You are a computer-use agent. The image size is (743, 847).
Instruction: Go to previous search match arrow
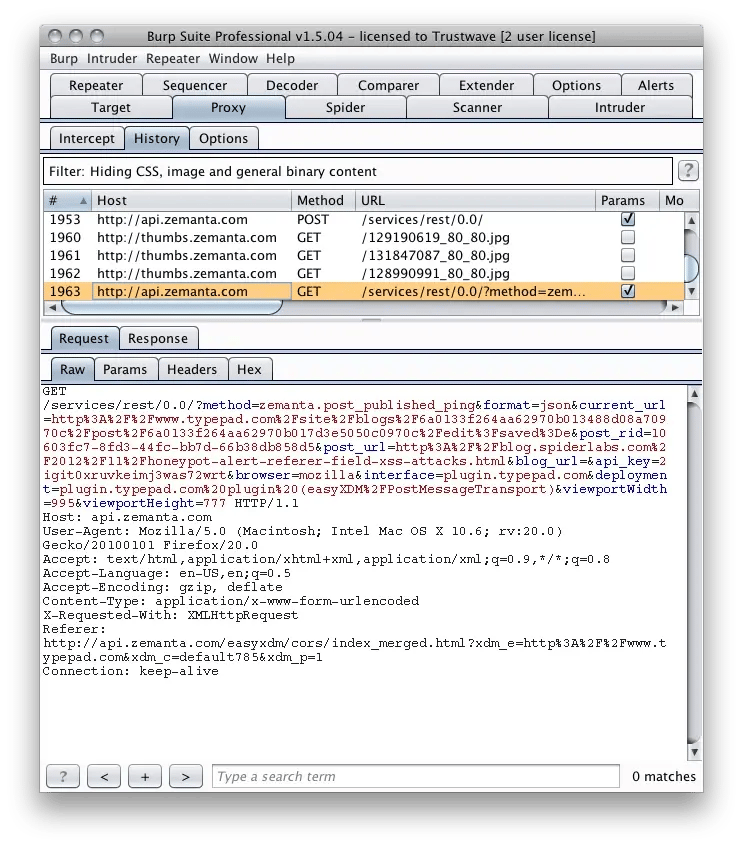tap(104, 776)
